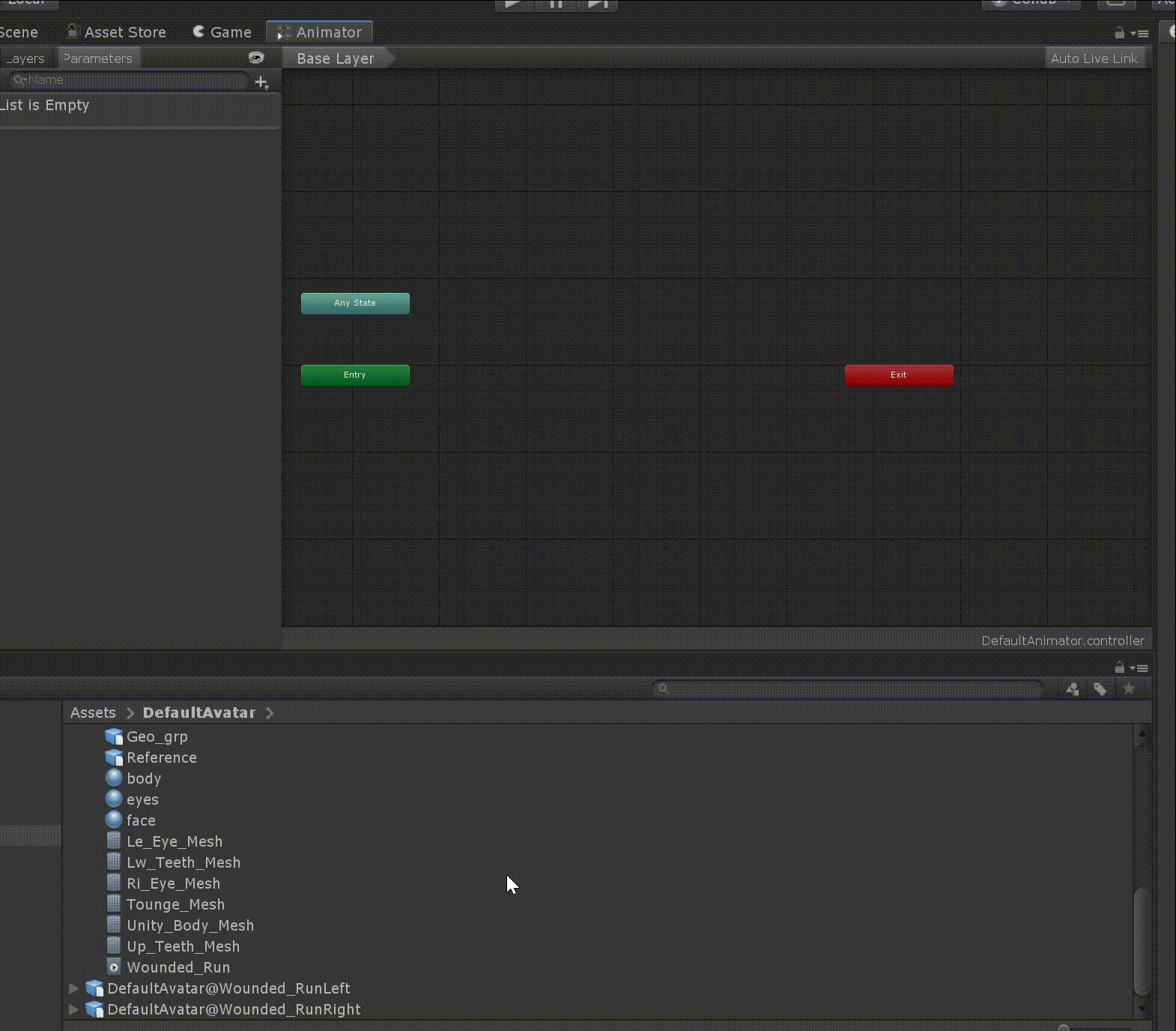
Task: Select the Ri_Eye_Mesh mesh icon
Action: click(x=114, y=883)
